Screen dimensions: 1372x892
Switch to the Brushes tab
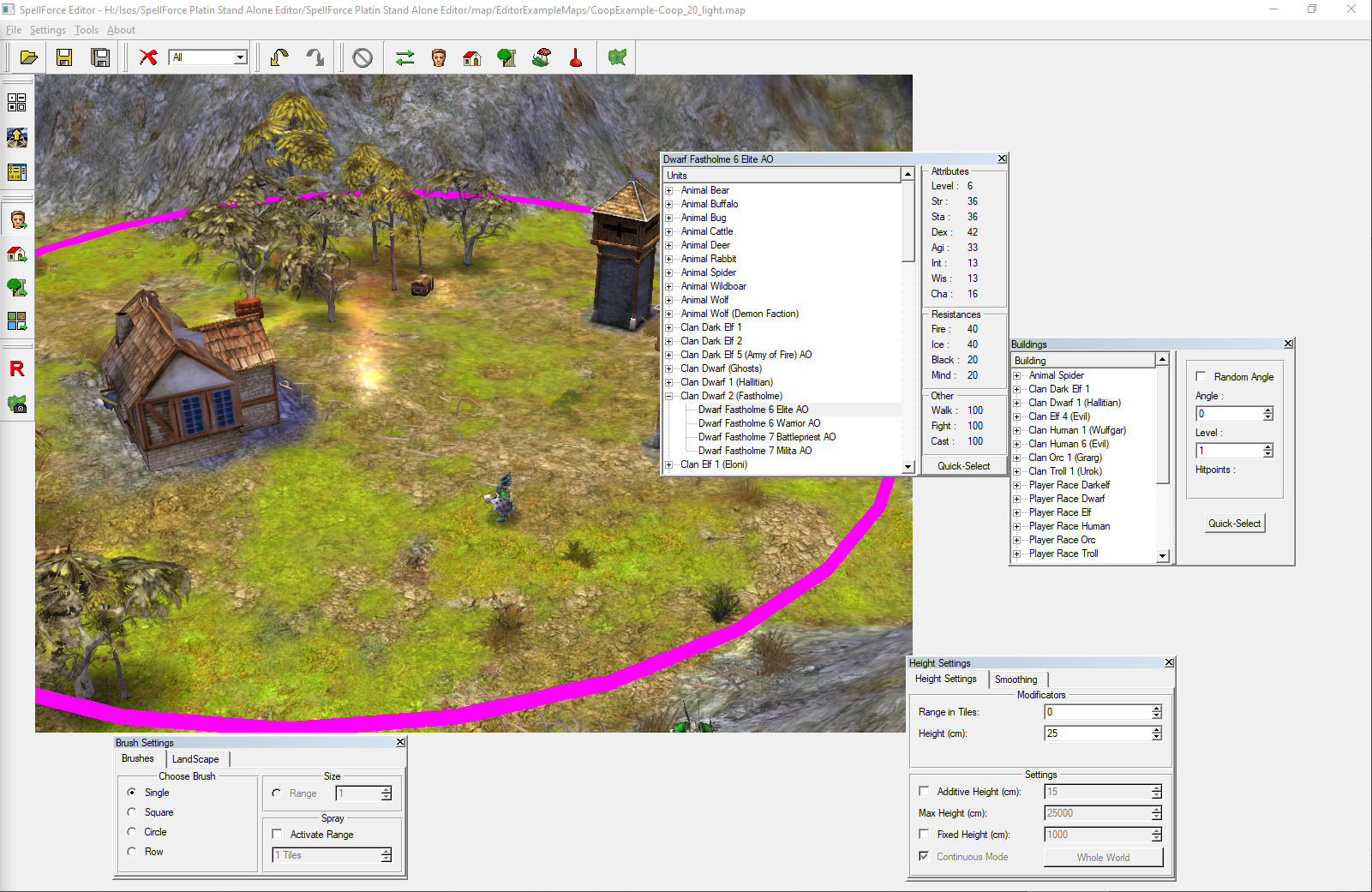pos(138,758)
